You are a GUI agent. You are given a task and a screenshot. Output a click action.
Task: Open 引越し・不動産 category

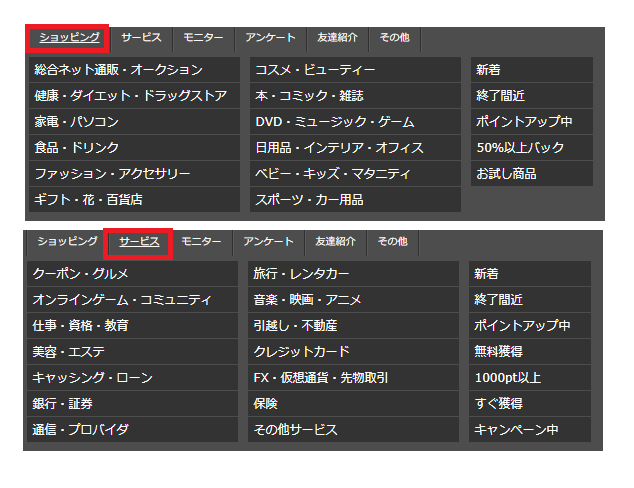tap(353, 325)
